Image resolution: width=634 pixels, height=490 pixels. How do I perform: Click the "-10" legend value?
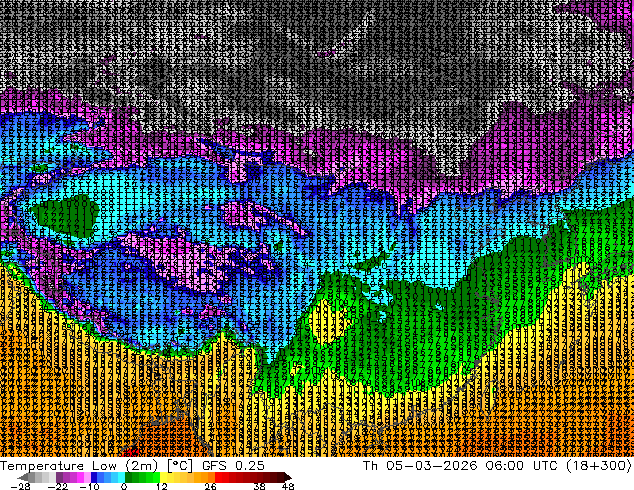coord(89,486)
